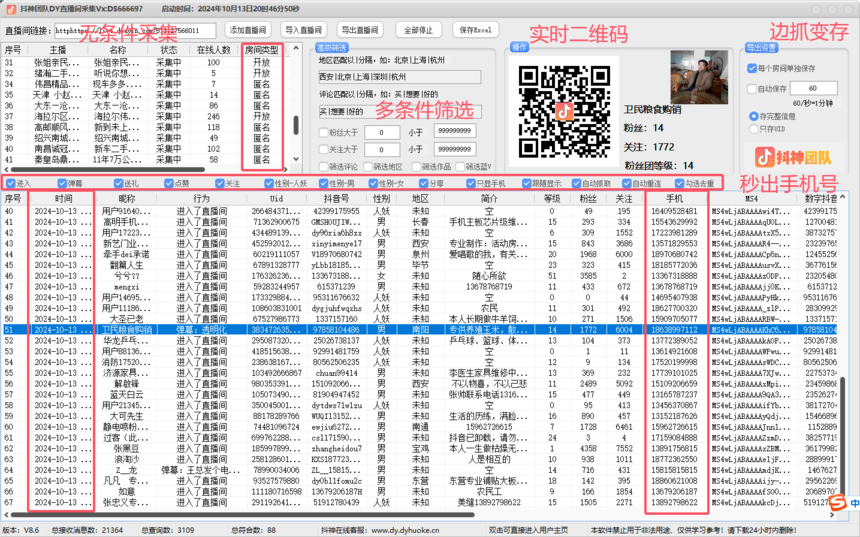This screenshot has width=860, height=537.
Task: Toggle the 分享 checkbox
Action: pos(423,183)
